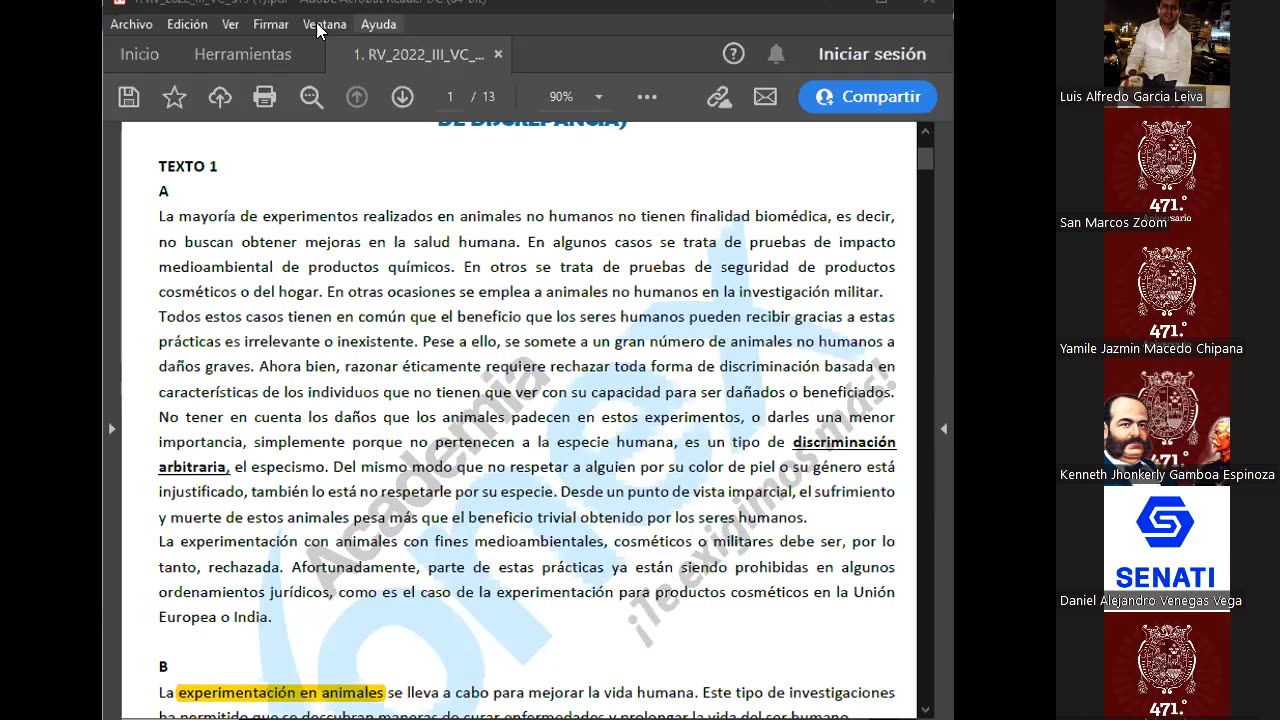Click the scroll down arrow of document scrollbar
The height and width of the screenshot is (720, 1280).
coord(926,709)
